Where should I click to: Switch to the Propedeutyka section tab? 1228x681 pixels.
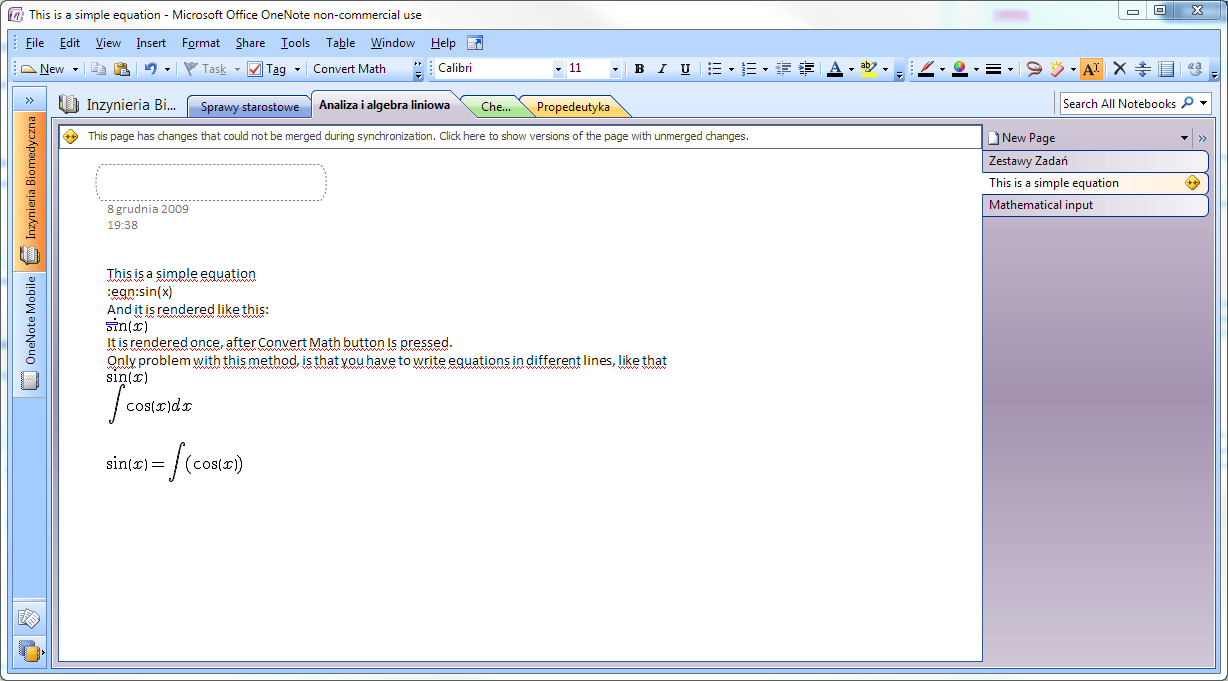(573, 107)
